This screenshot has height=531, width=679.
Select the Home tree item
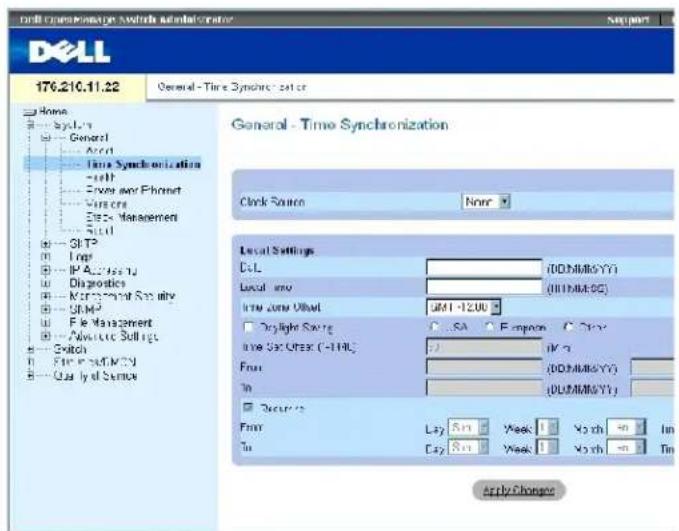53,112
